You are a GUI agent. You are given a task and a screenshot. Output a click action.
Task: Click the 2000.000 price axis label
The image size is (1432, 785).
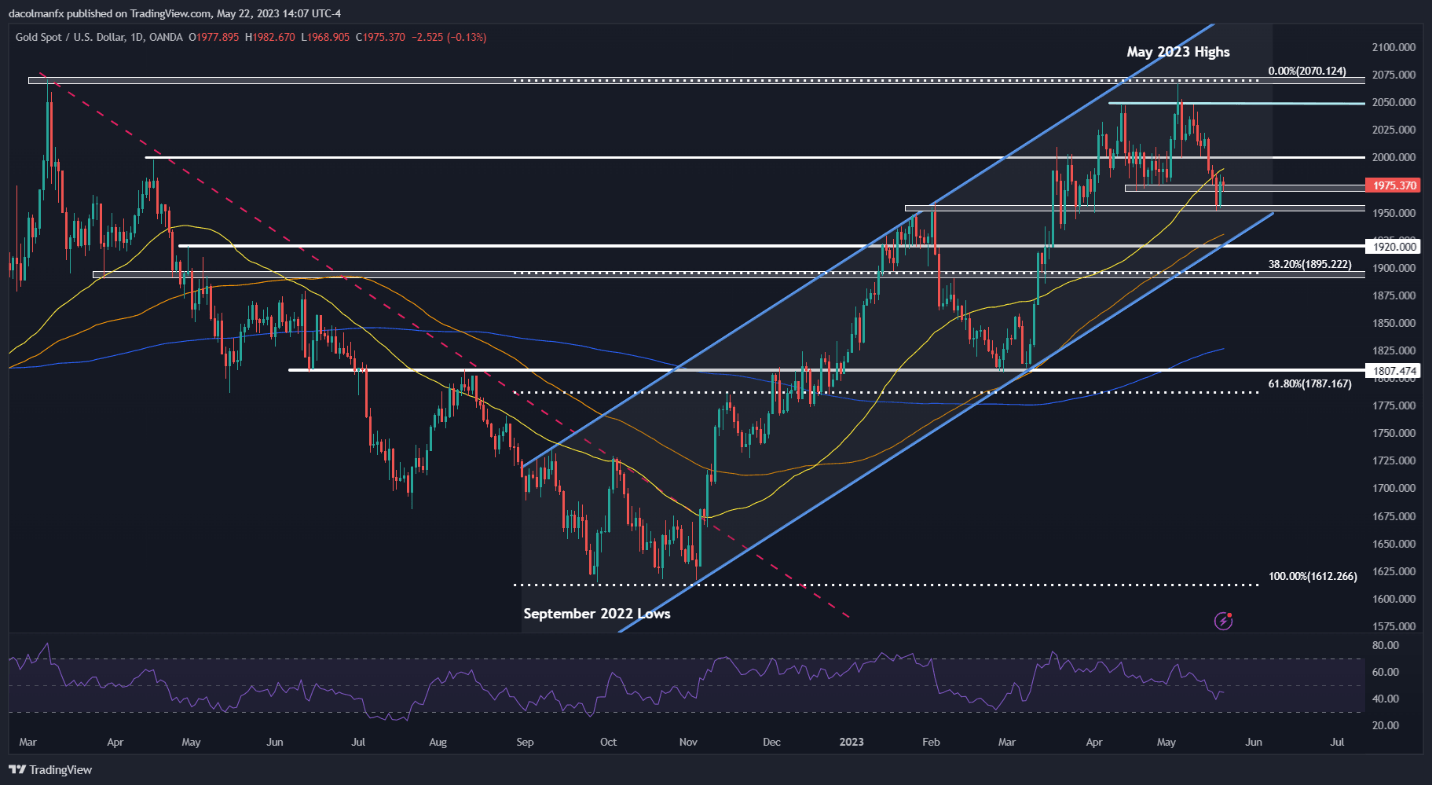click(x=1394, y=157)
